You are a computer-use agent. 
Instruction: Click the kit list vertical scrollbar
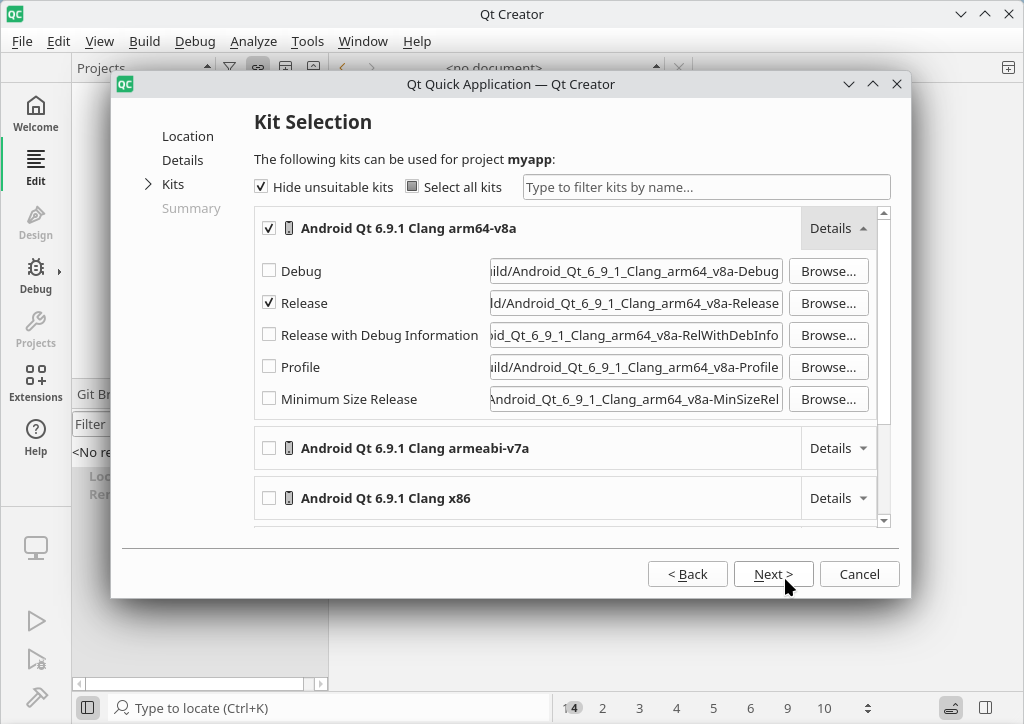pyautogui.click(x=884, y=321)
